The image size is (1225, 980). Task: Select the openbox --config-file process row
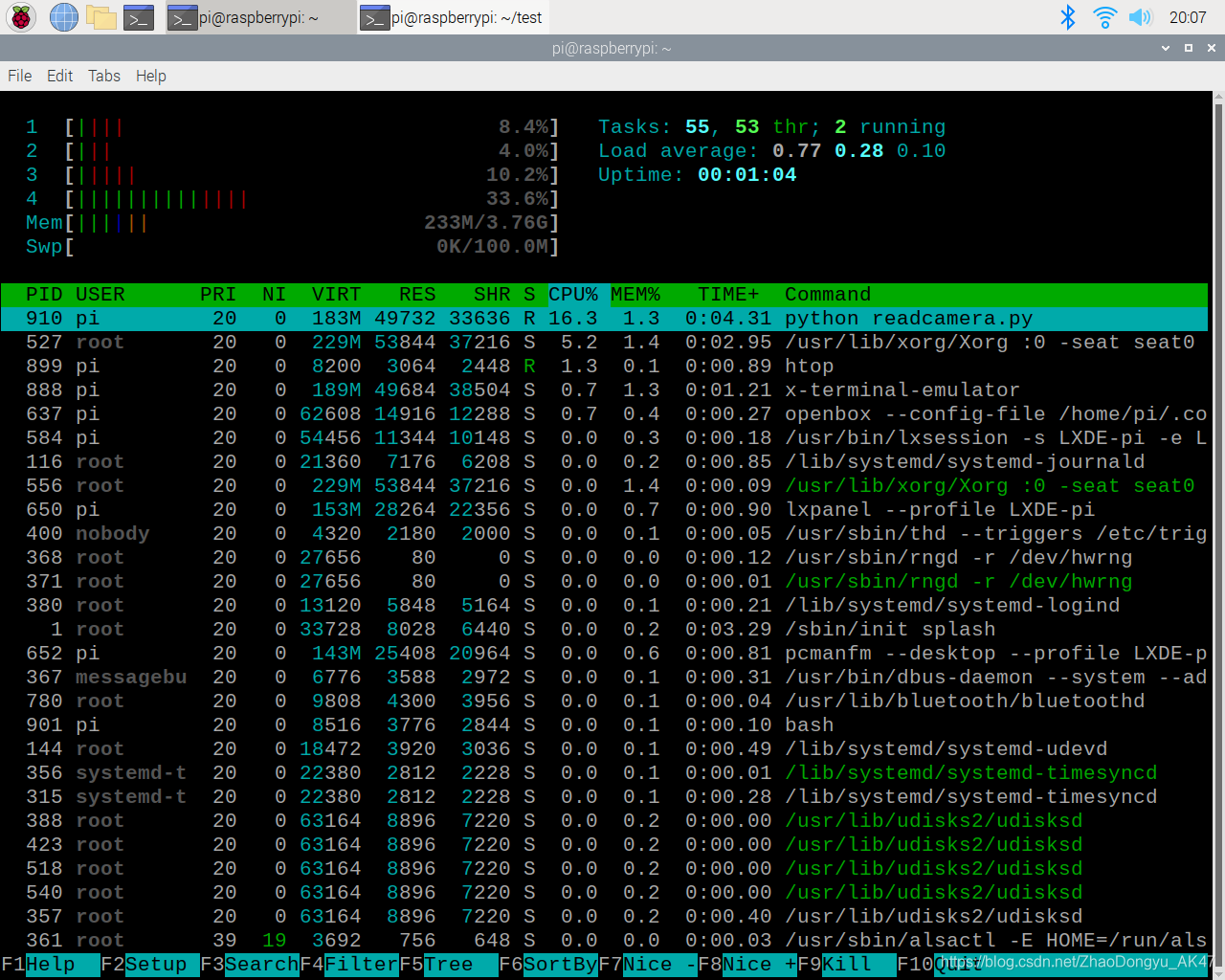pos(604,414)
